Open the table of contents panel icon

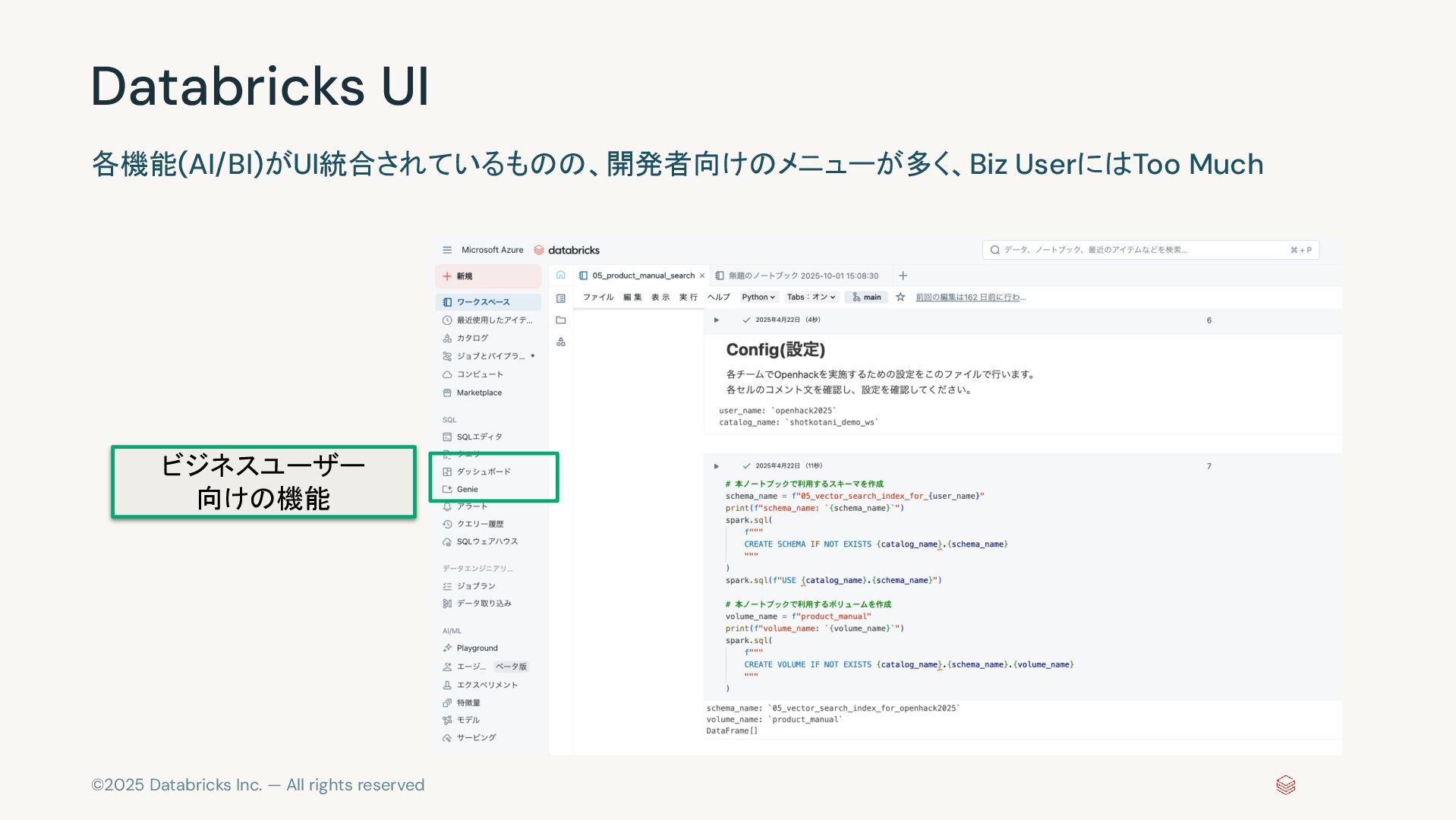561,298
